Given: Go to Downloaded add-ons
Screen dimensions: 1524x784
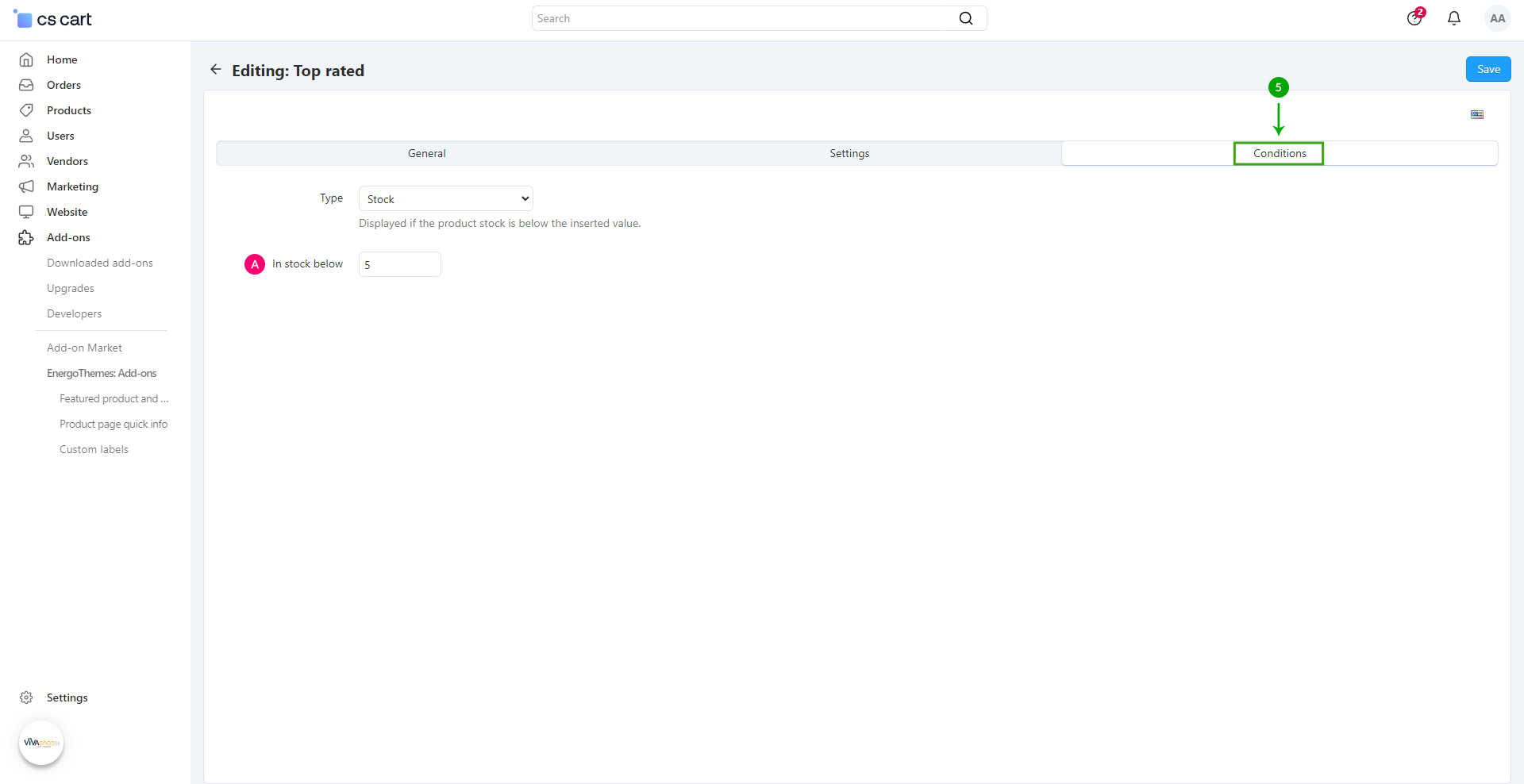Looking at the screenshot, I should click(x=100, y=263).
